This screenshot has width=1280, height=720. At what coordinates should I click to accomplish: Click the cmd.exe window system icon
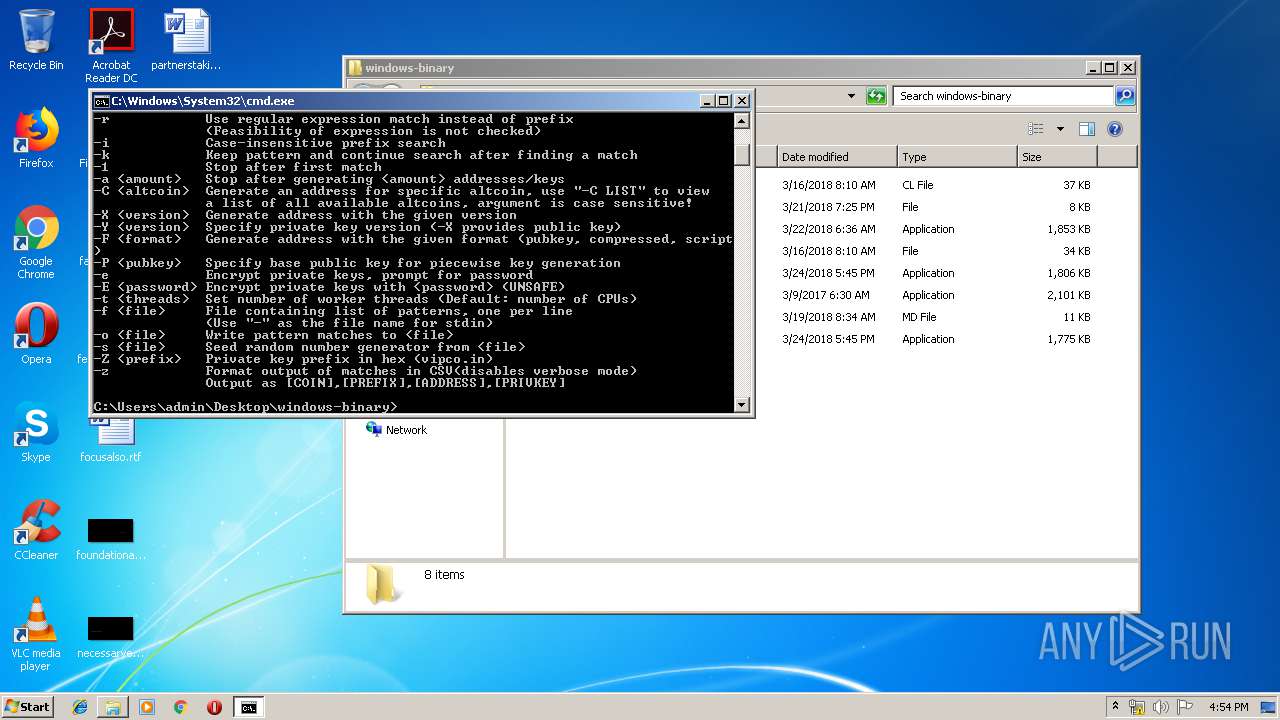pos(101,101)
